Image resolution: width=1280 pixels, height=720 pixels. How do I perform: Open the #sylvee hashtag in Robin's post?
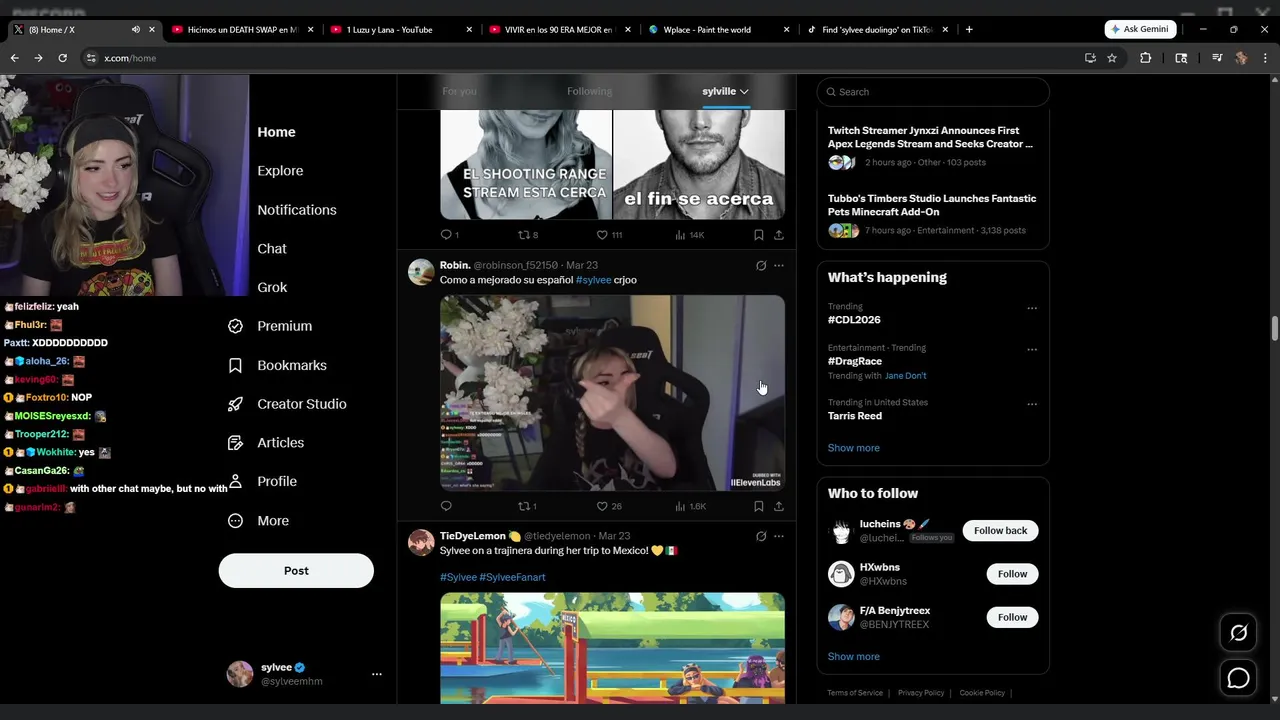pos(593,280)
